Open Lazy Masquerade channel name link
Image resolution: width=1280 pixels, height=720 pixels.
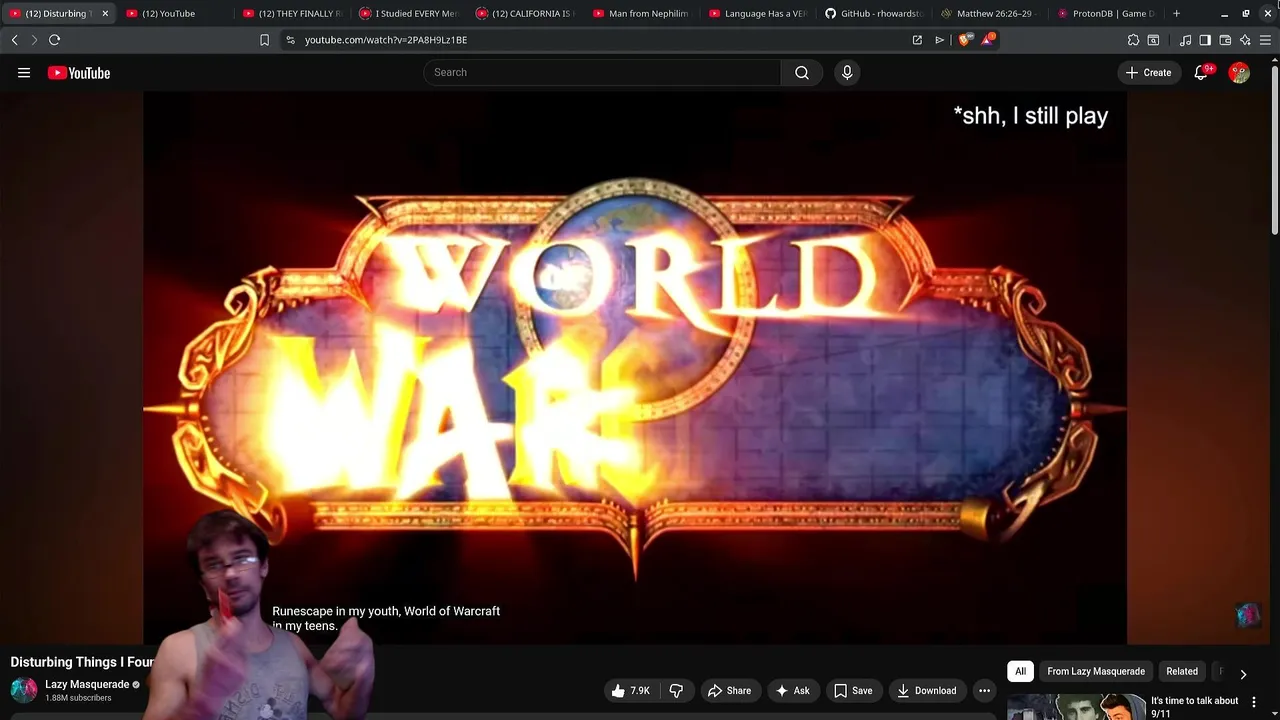coord(87,684)
